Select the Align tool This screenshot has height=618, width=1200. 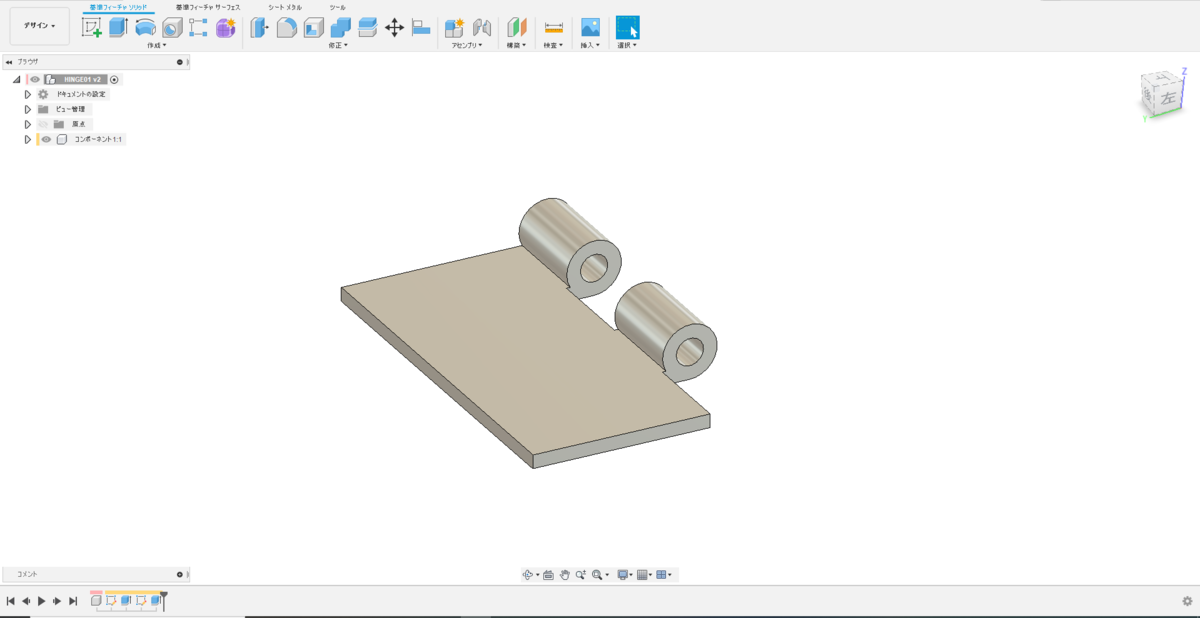(x=421, y=28)
